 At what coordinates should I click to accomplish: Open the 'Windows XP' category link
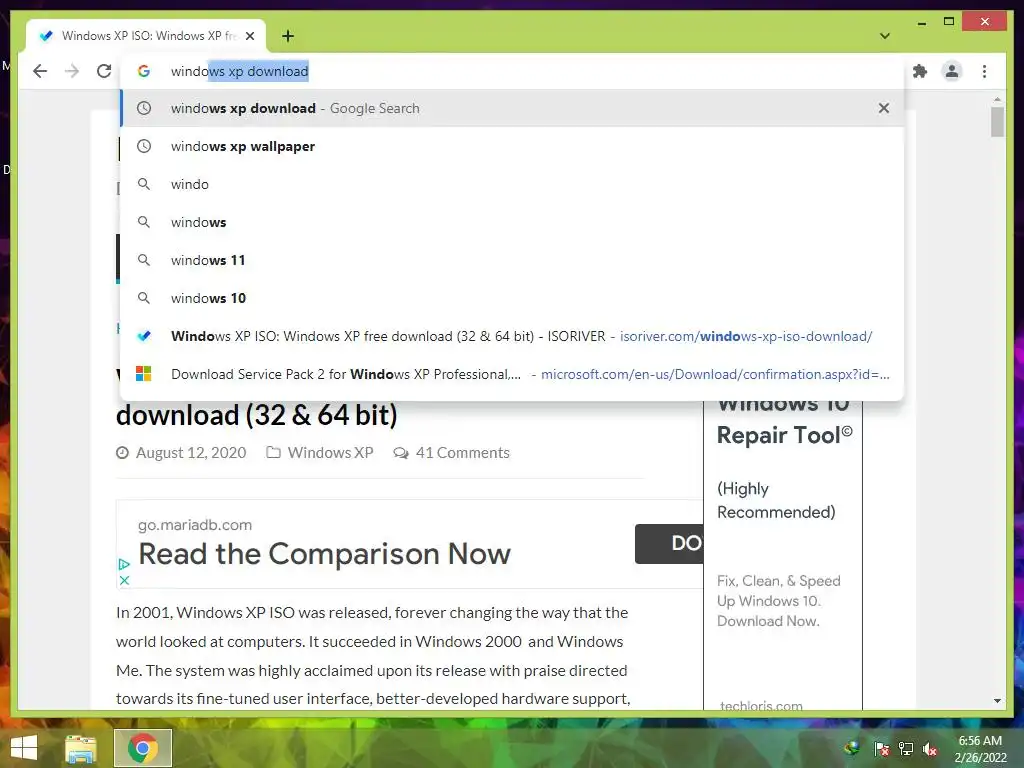[x=330, y=453]
